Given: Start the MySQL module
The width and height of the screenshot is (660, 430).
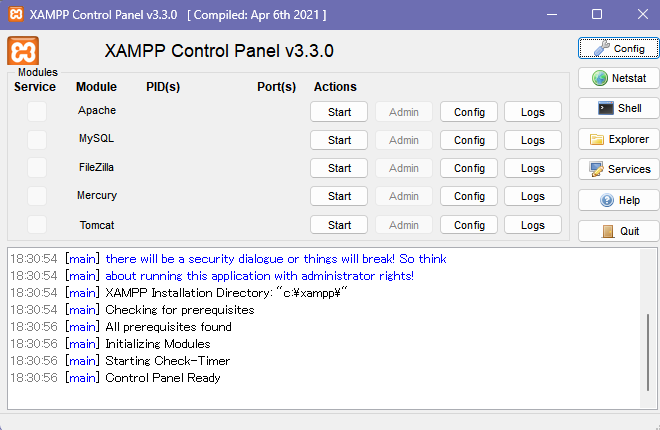Looking at the screenshot, I should 339,140.
